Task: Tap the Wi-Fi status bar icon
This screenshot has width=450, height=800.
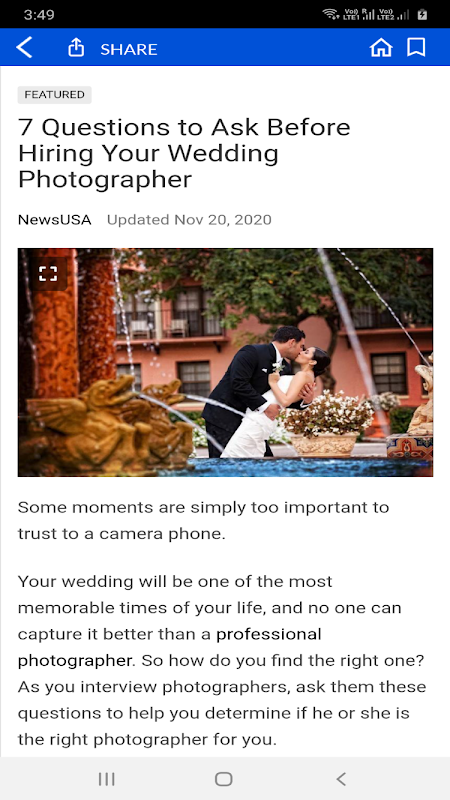Action: (331, 14)
